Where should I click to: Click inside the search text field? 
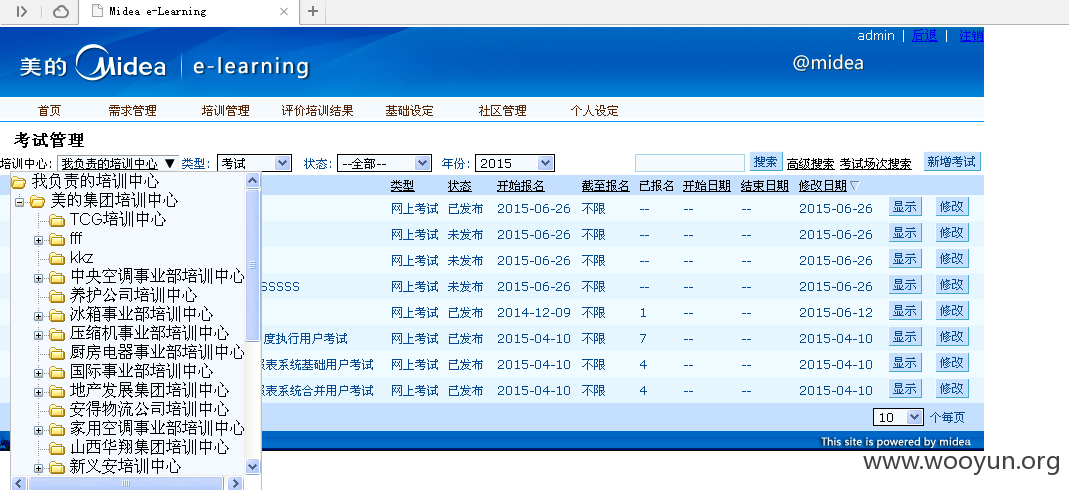pyautogui.click(x=690, y=163)
